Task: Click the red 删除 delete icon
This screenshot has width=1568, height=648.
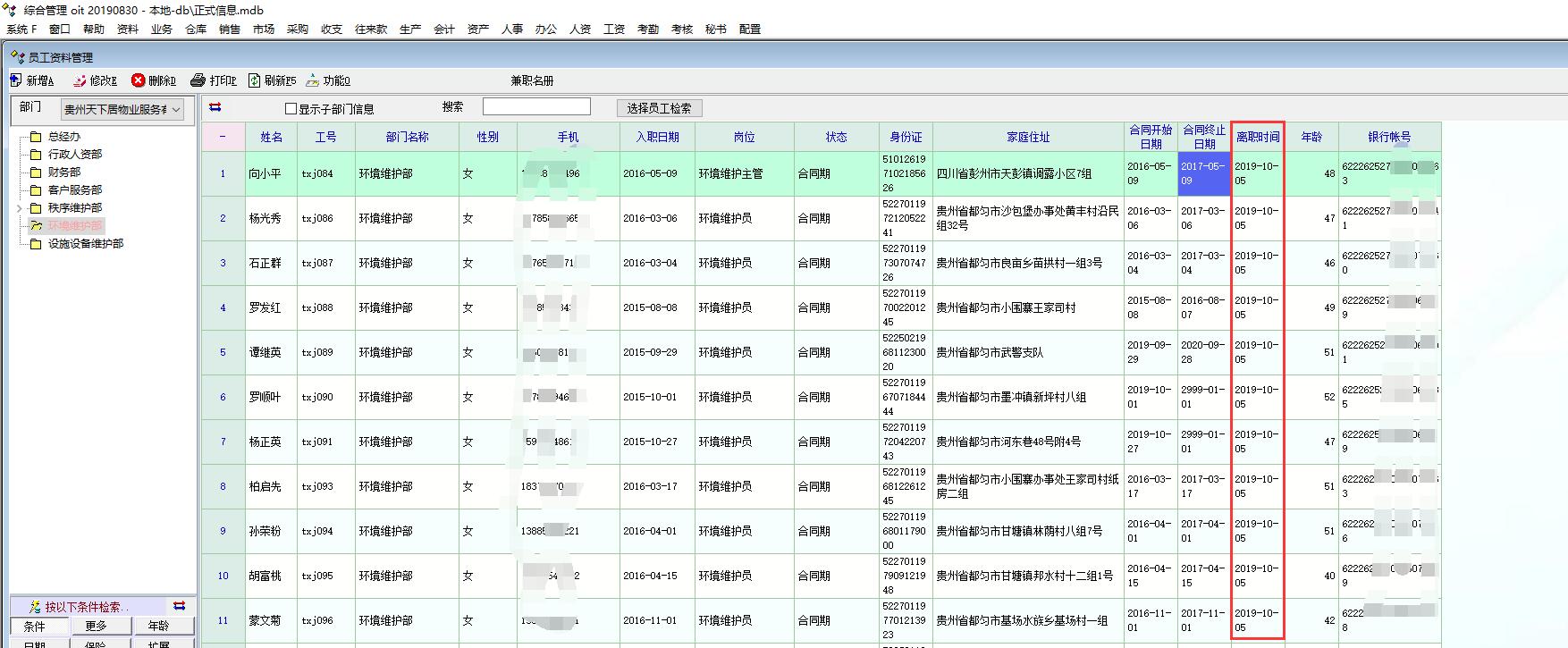Action: pos(139,80)
